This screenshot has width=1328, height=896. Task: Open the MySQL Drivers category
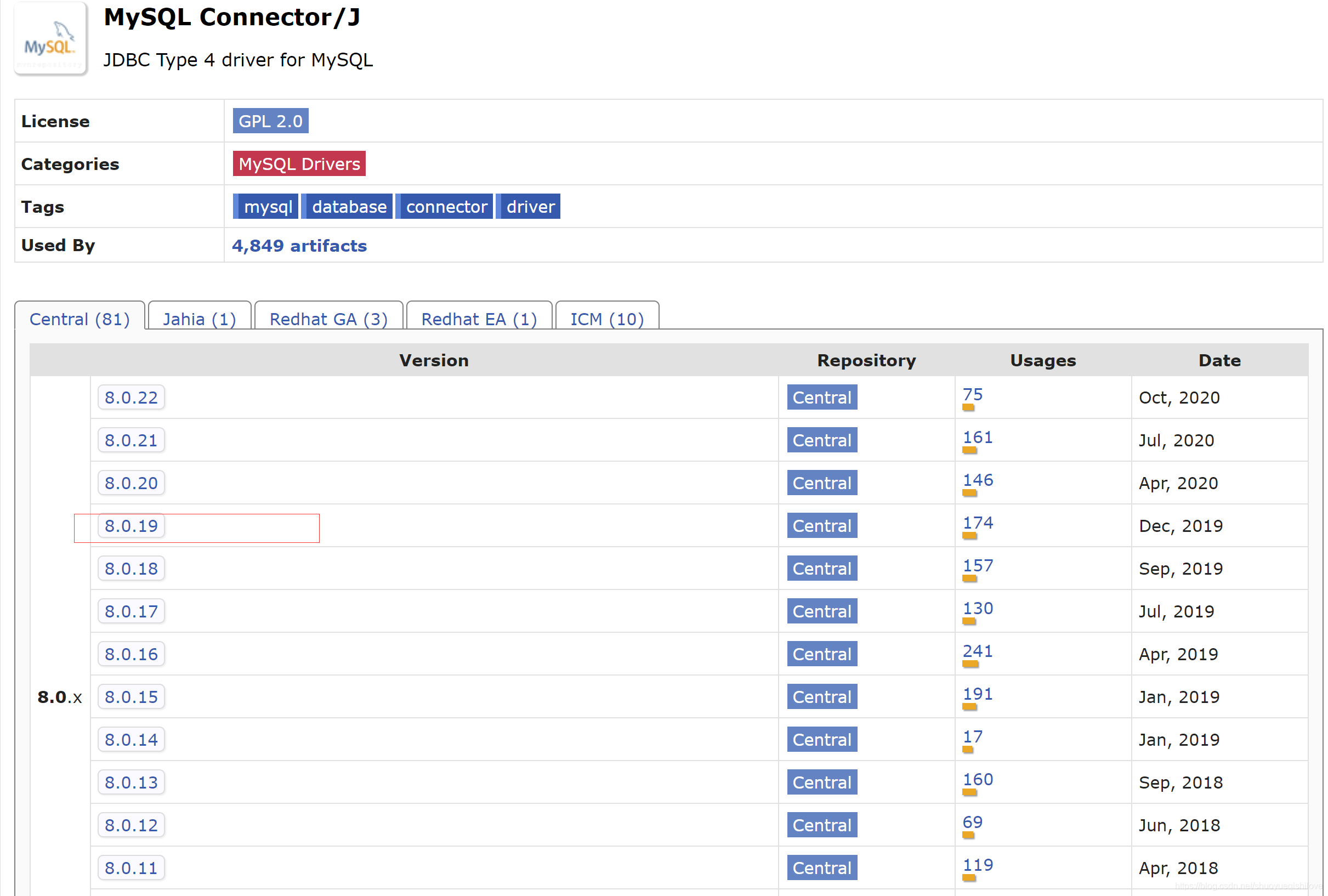pos(299,164)
